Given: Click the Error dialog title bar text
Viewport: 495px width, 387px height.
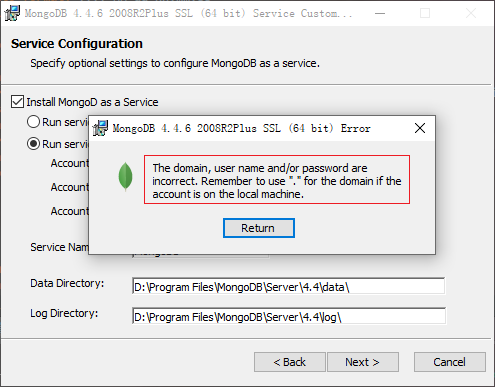Looking at the screenshot, I should [x=241, y=128].
